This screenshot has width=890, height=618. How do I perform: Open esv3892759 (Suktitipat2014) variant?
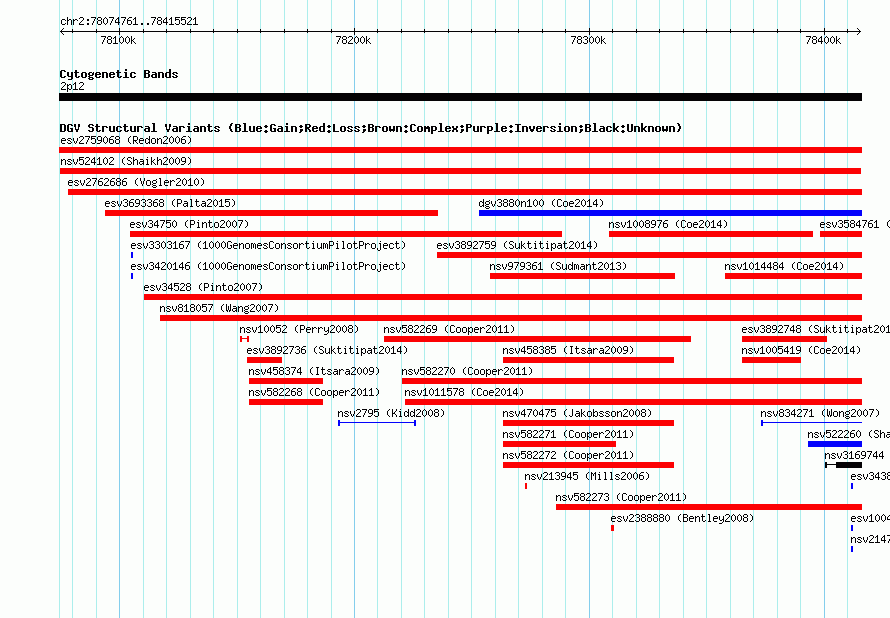point(649,255)
